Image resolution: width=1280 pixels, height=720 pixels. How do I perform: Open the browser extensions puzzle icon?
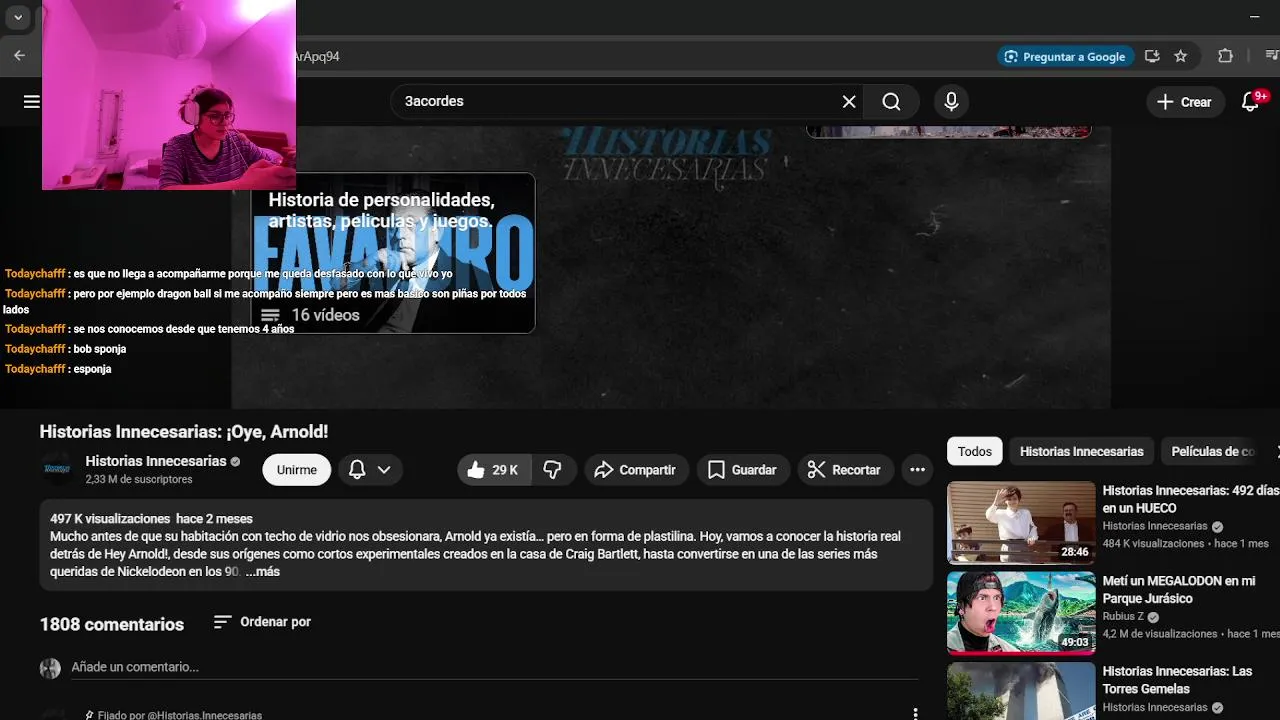[1225, 57]
